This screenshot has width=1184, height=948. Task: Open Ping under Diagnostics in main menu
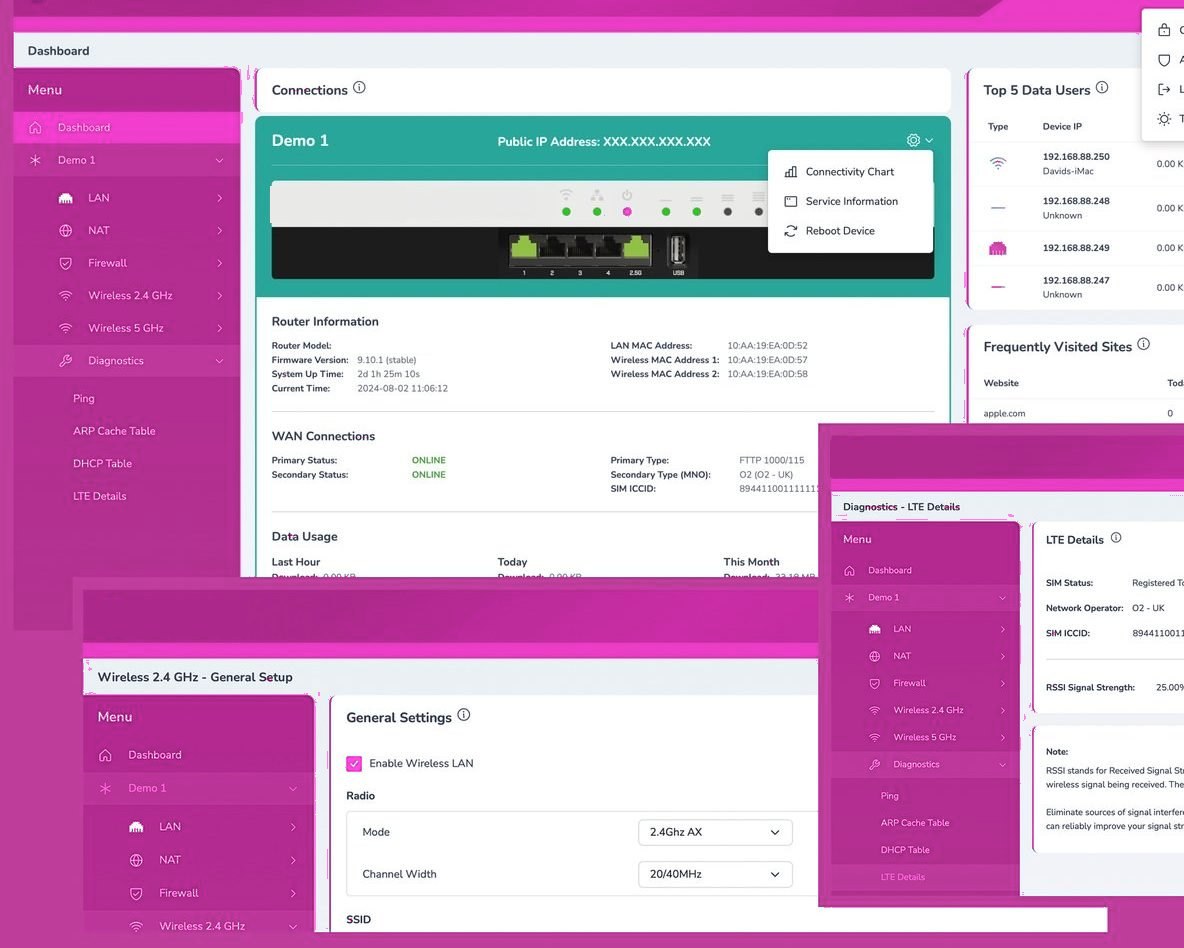coord(84,398)
